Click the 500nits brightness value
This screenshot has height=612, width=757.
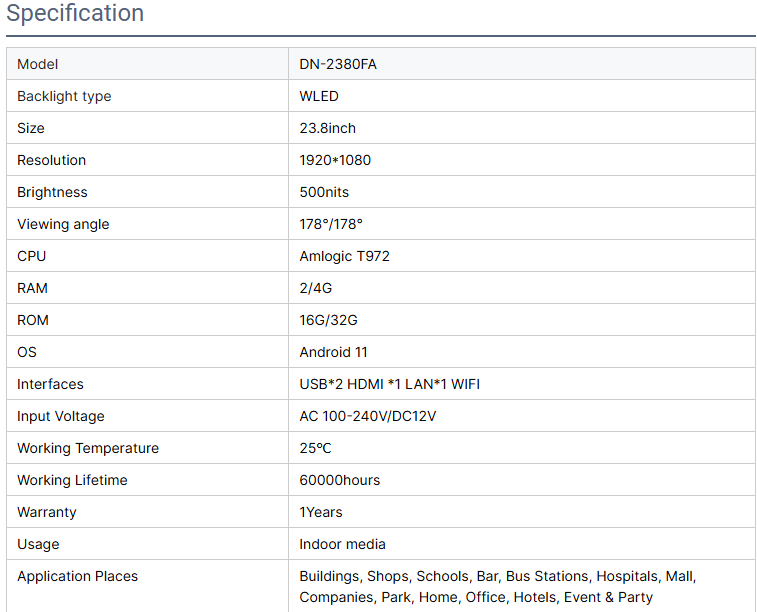(324, 192)
